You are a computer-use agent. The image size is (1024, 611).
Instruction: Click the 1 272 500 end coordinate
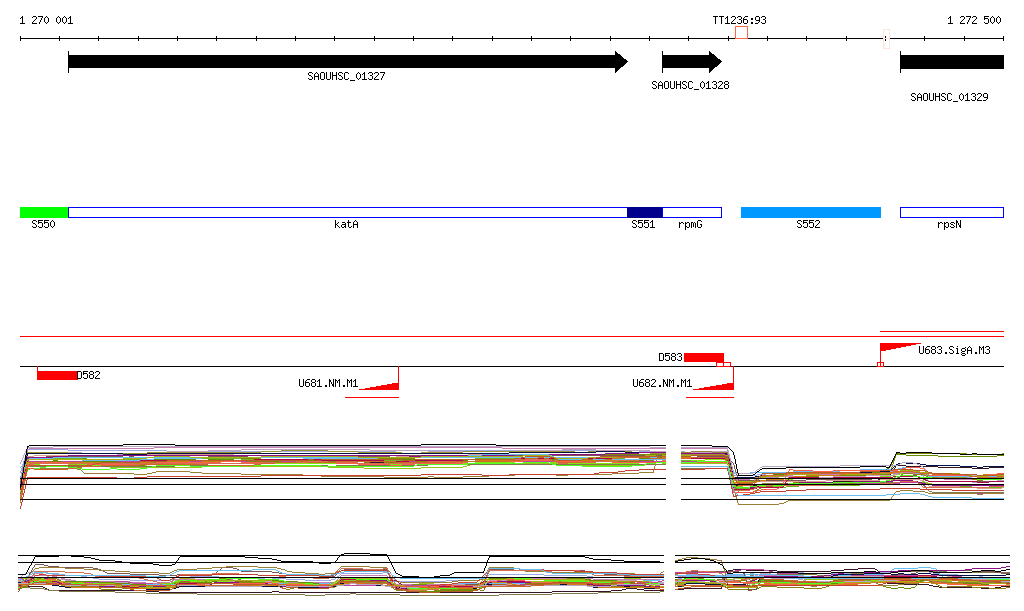[x=974, y=20]
